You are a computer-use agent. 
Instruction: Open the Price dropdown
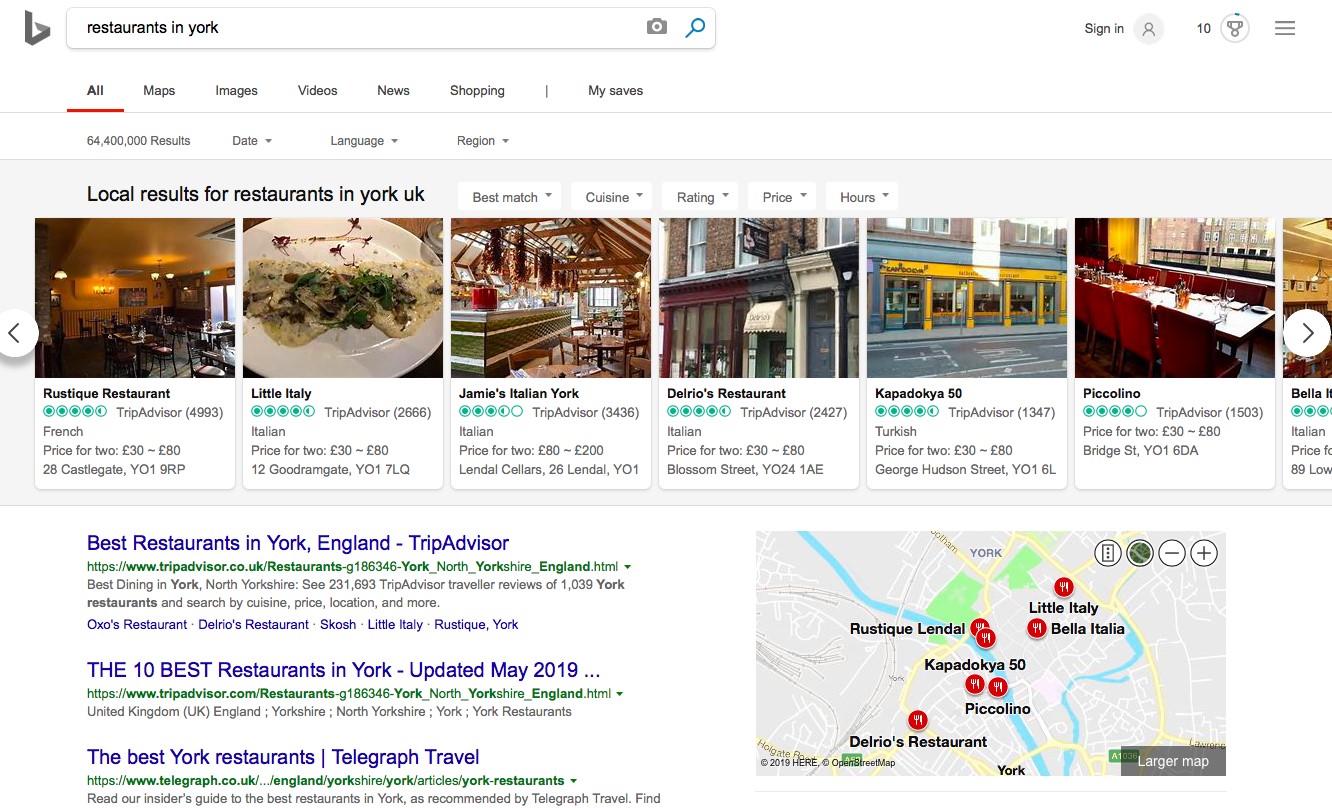[x=784, y=197]
